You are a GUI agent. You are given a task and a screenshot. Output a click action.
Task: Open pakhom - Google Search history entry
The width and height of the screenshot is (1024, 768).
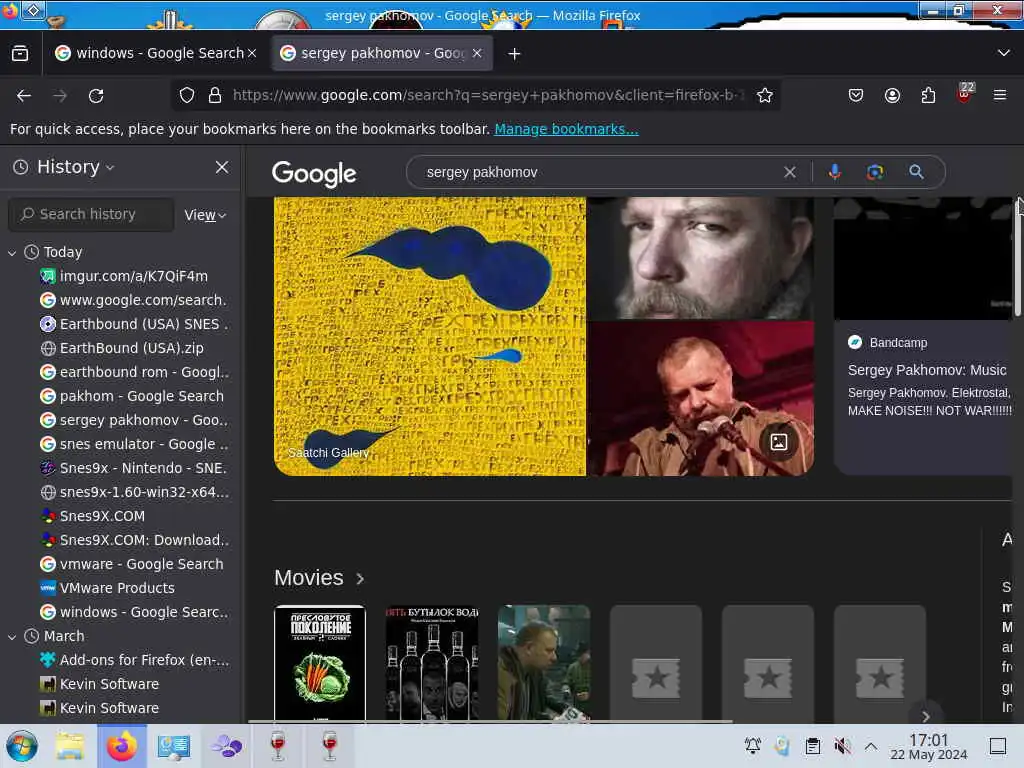134,396
